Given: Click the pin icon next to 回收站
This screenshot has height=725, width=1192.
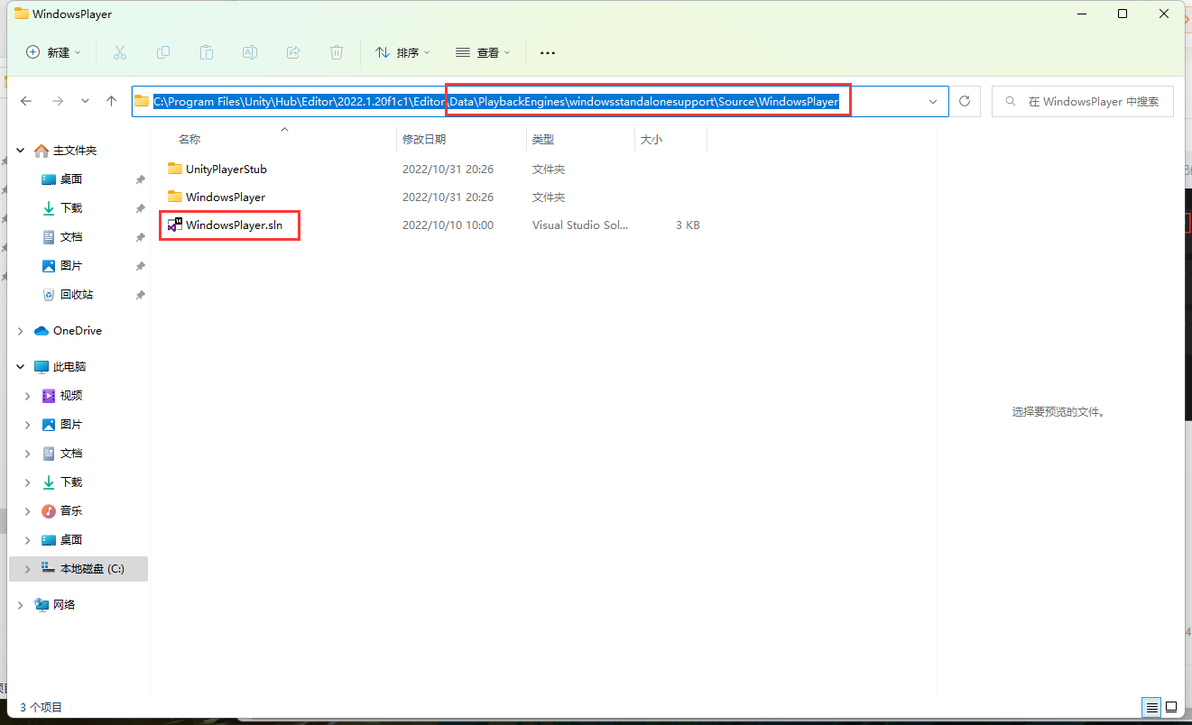Looking at the screenshot, I should tap(140, 295).
